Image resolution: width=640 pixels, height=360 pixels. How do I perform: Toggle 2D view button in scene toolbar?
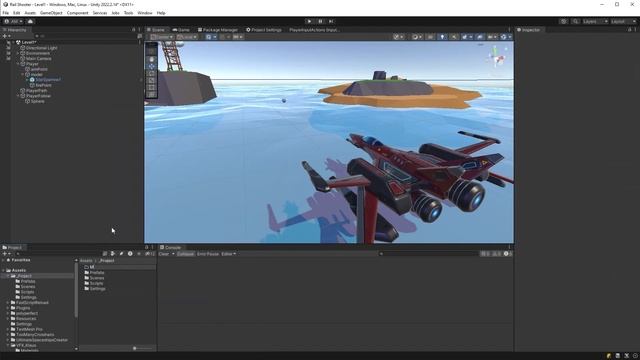[430, 37]
